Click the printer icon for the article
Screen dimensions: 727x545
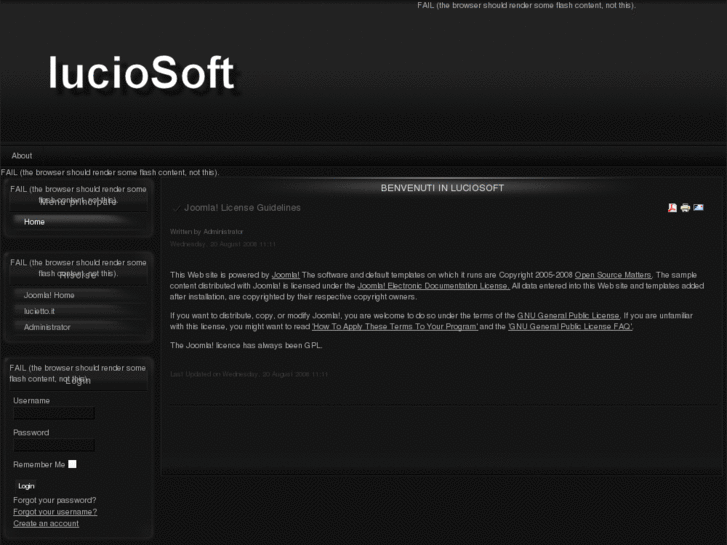coord(685,208)
